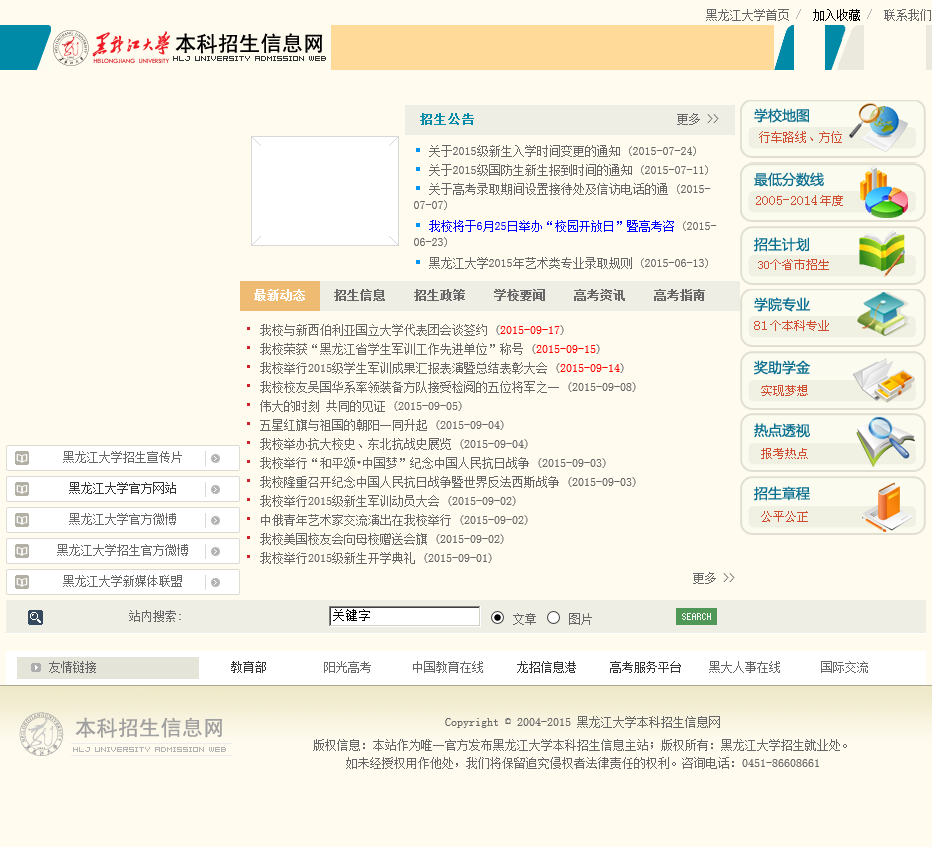Click the orange book icon for 招生章程
The width and height of the screenshot is (932, 847).
tap(887, 506)
